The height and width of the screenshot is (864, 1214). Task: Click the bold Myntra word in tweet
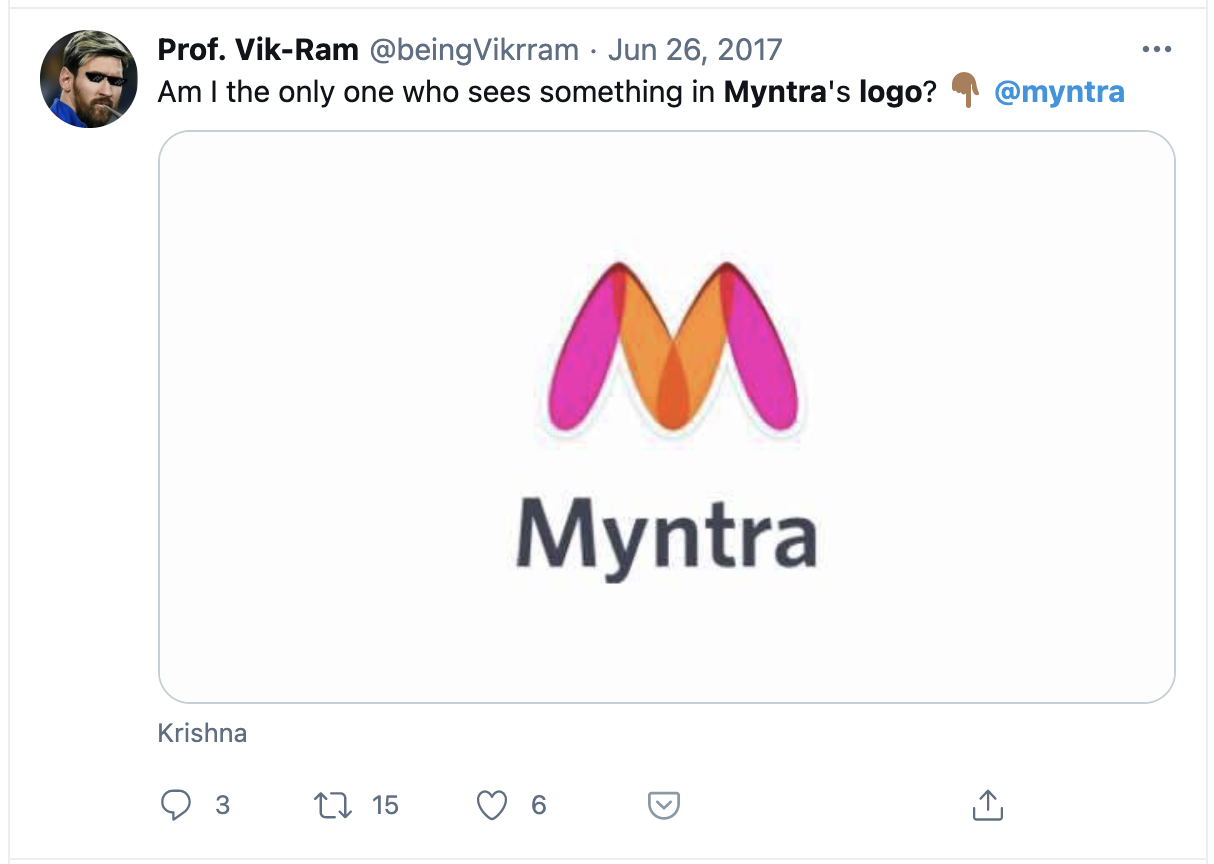[x=773, y=93]
